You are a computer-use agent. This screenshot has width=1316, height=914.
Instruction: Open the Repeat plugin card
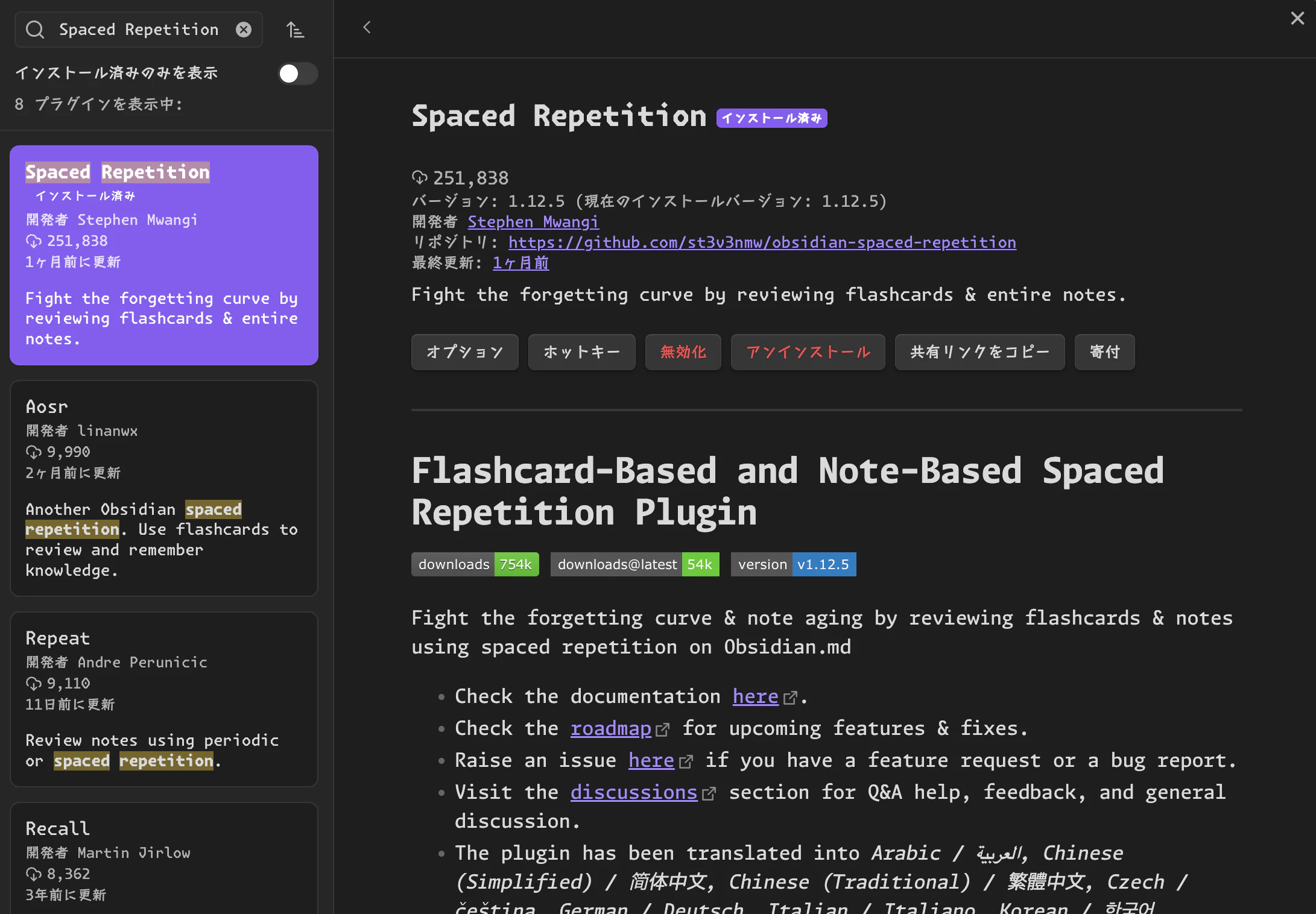(164, 699)
